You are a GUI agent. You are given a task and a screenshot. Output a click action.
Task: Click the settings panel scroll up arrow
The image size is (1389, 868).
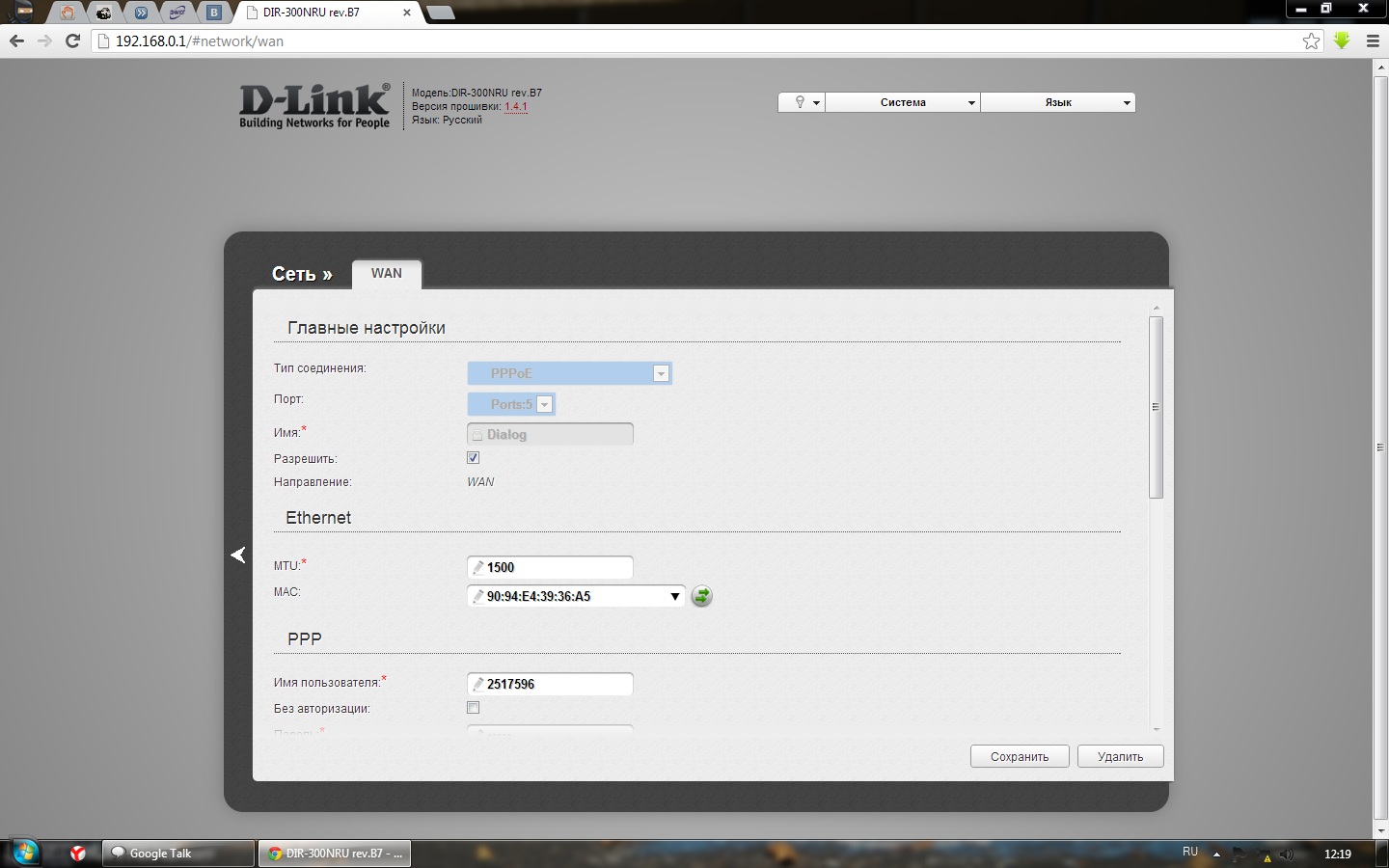click(1156, 308)
